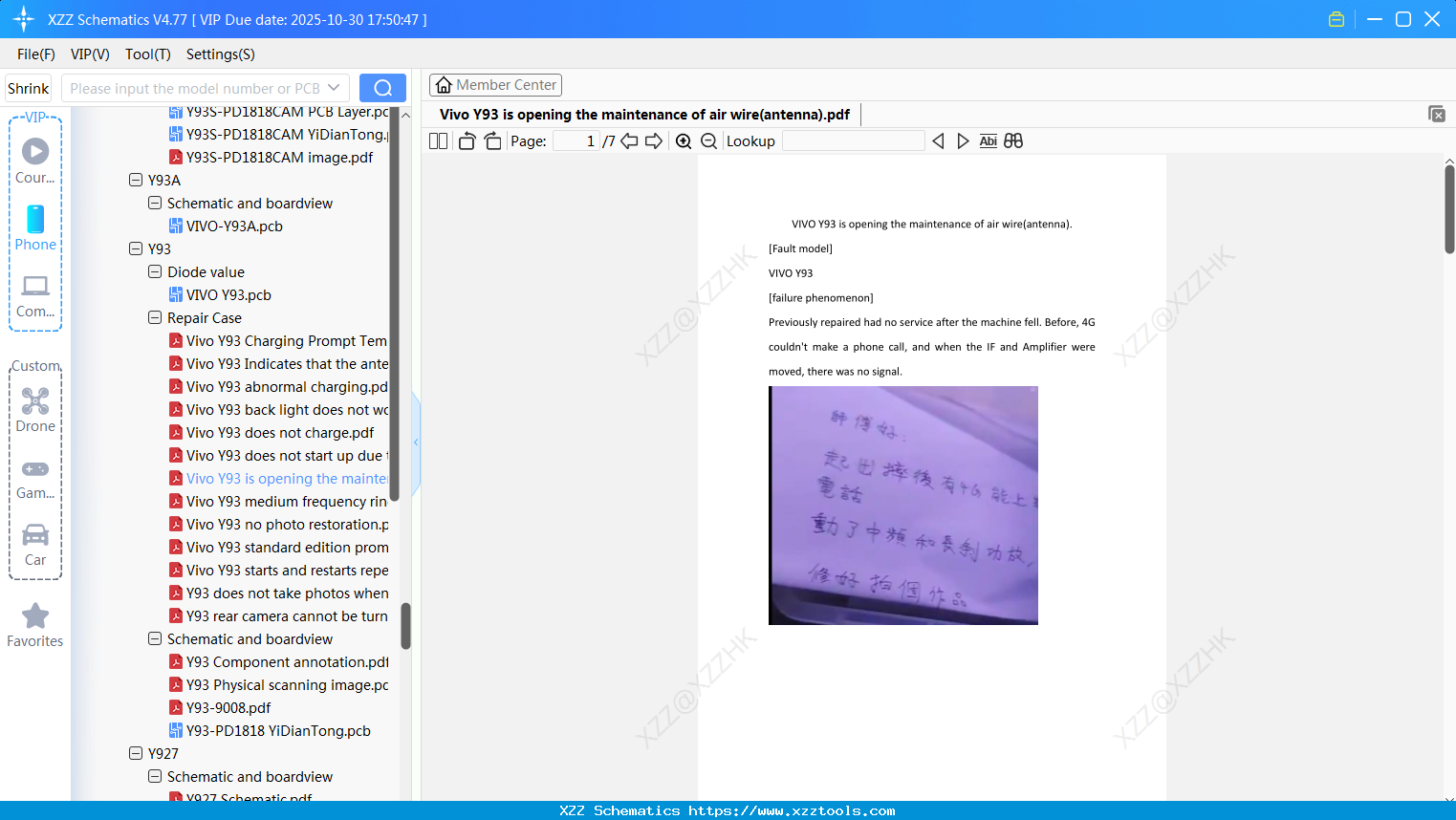1456x820 pixels.
Task: Open the Courses category in sidebar
Action: click(x=35, y=161)
